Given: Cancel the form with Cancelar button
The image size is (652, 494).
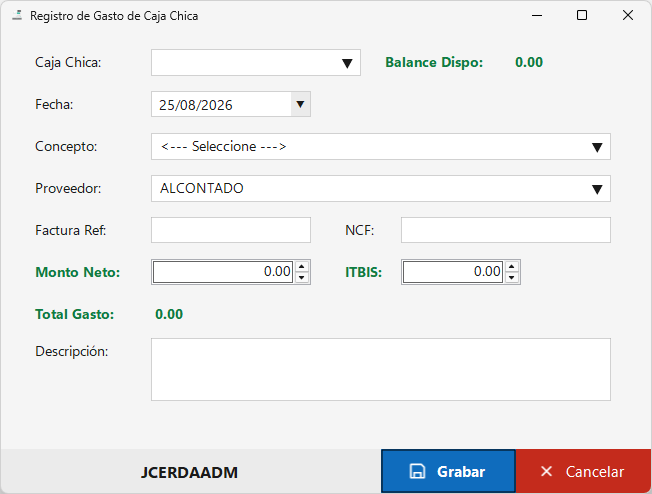Looking at the screenshot, I should [583, 472].
